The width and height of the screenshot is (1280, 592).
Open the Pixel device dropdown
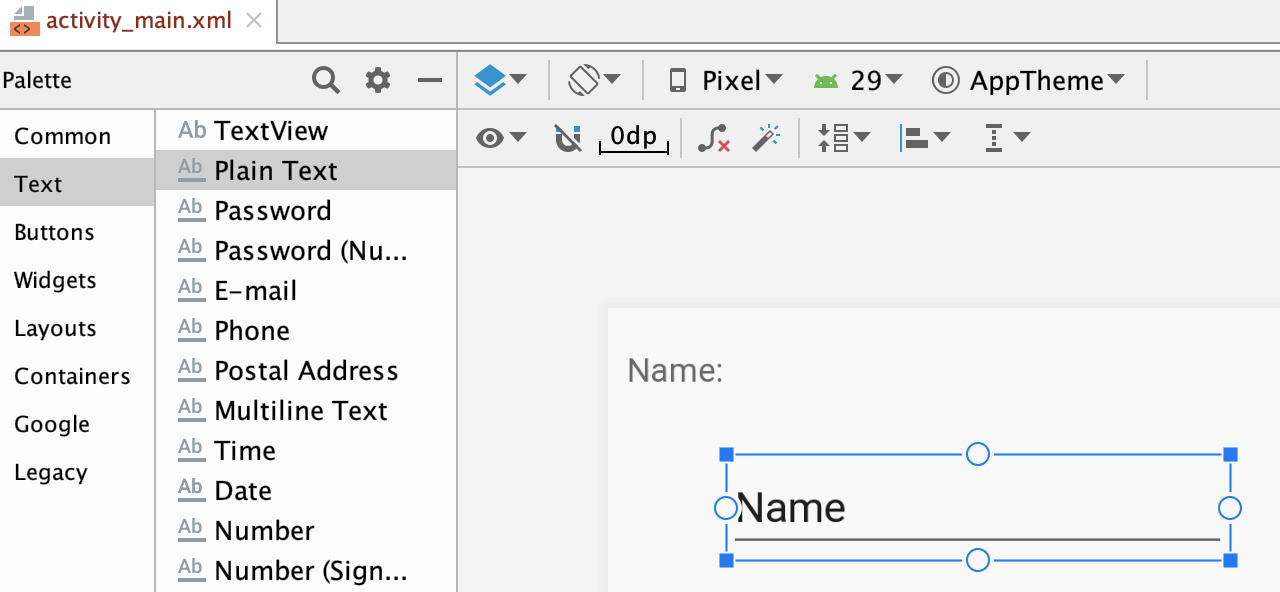725,80
